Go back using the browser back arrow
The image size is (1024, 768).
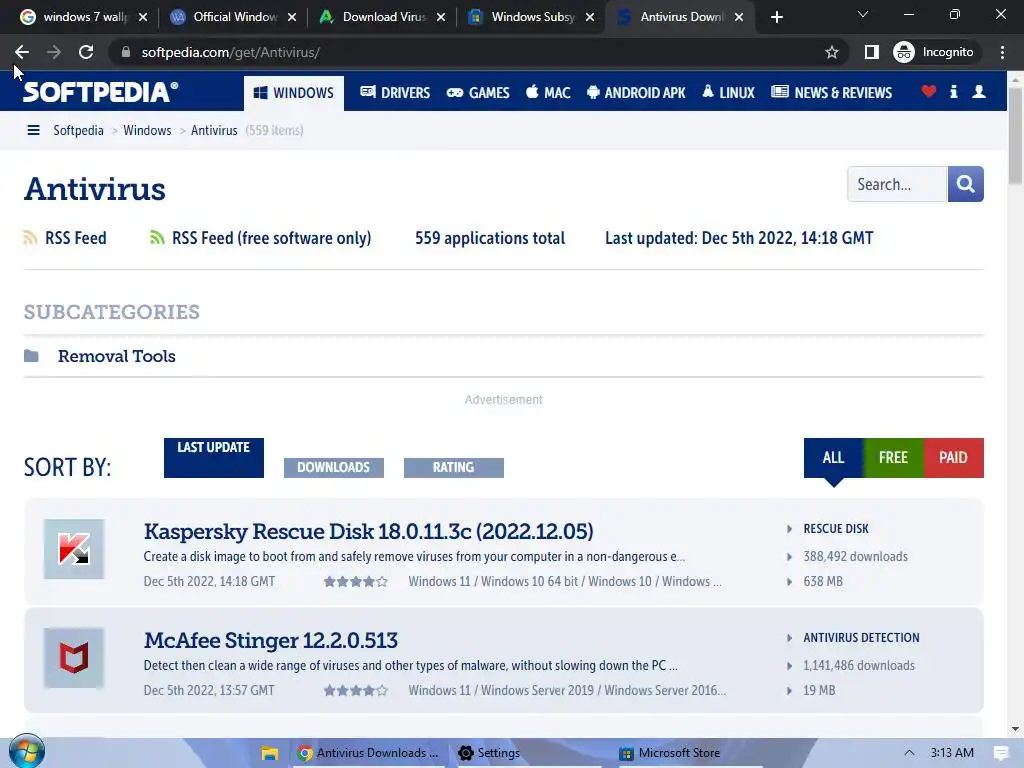22,52
